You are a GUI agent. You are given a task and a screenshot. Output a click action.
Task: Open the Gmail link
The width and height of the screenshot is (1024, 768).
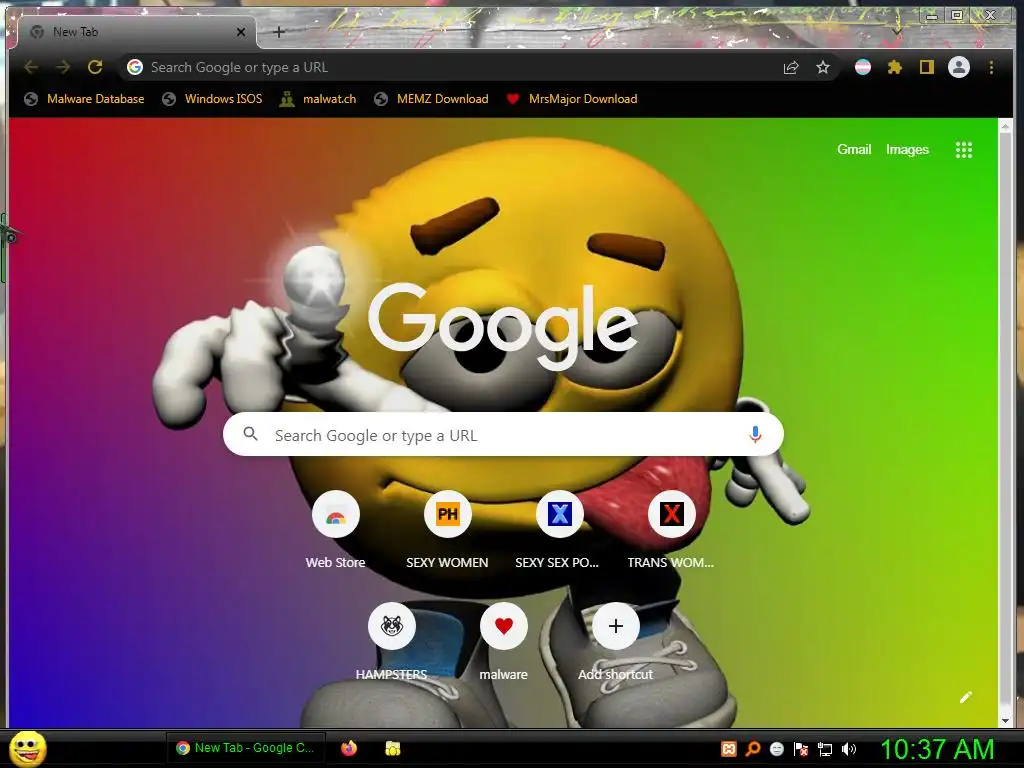[x=854, y=150]
